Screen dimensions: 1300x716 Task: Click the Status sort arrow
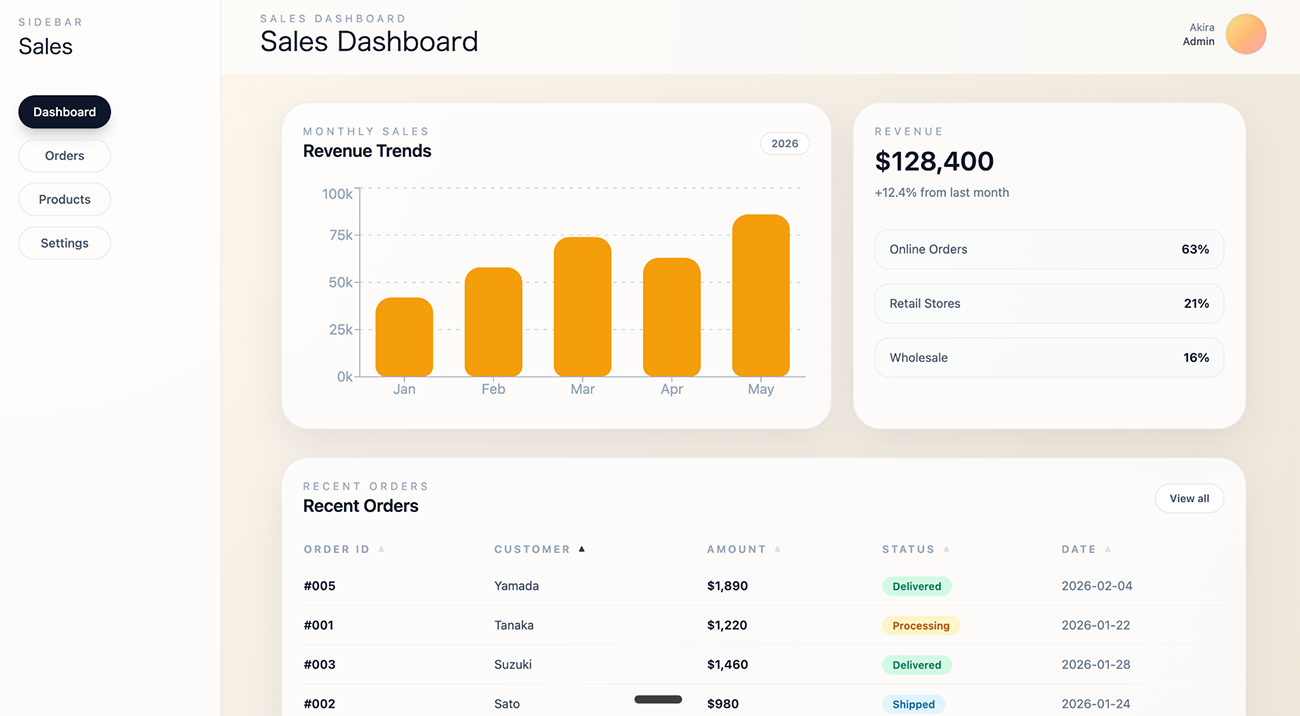[x=947, y=549]
